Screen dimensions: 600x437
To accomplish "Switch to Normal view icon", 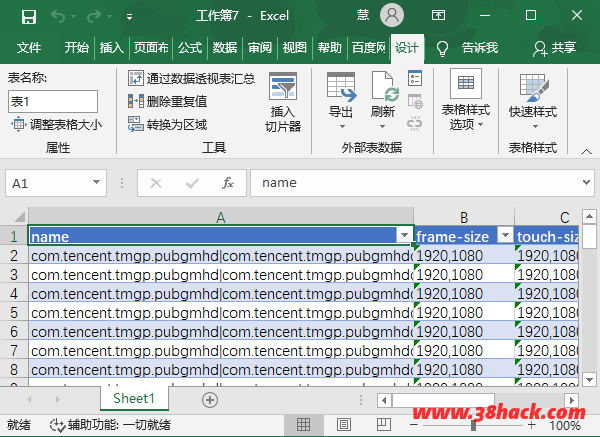I will 303,424.
